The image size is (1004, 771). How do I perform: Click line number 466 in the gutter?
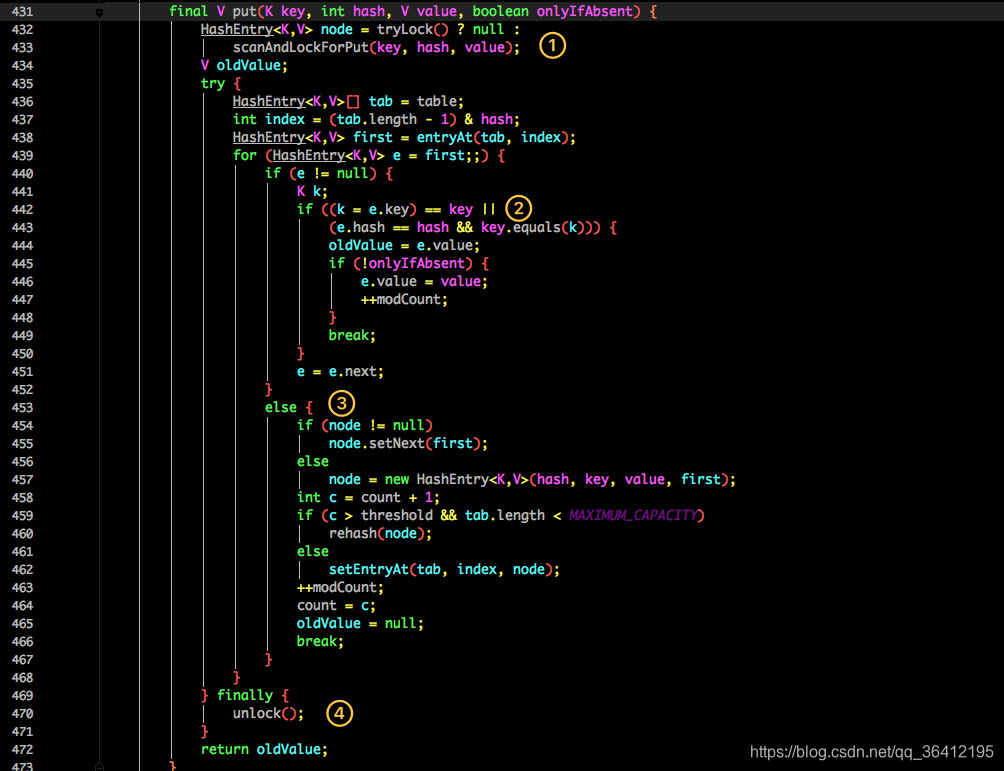point(22,642)
